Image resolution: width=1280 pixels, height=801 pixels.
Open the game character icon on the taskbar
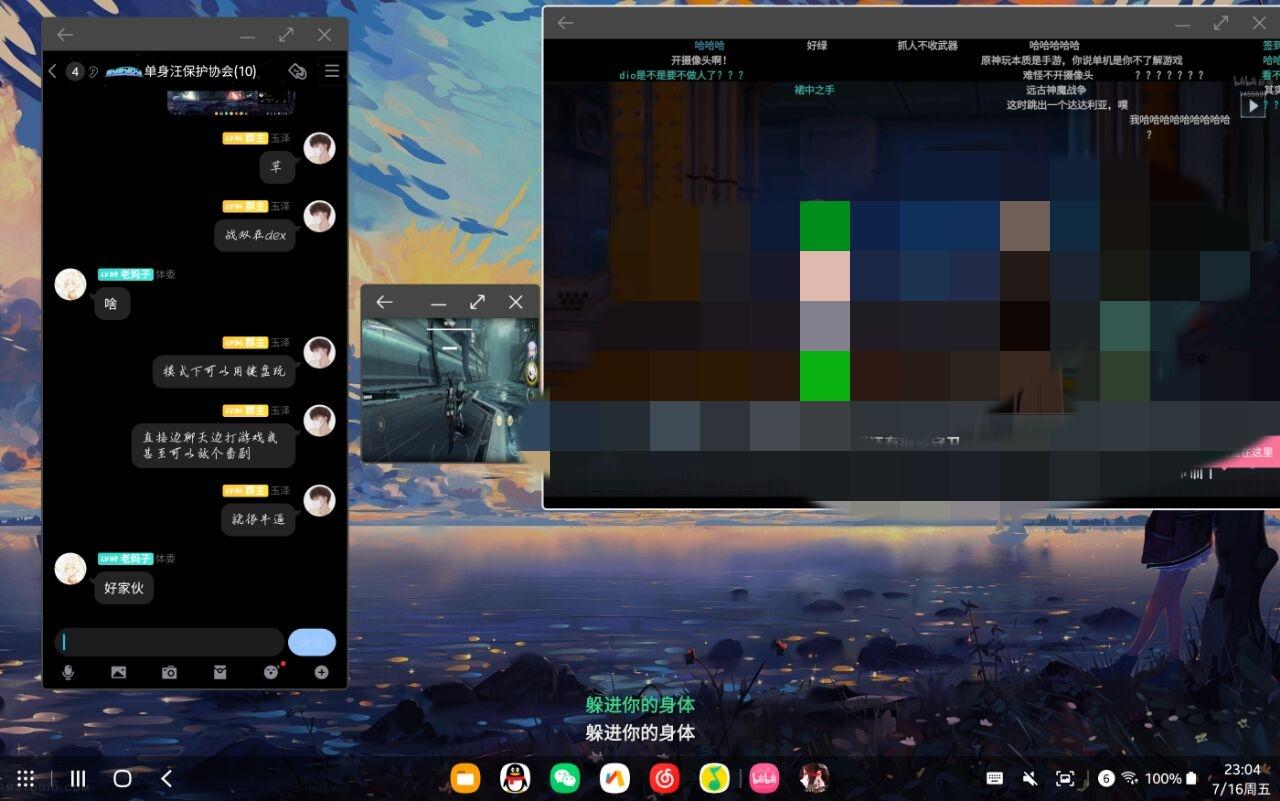coord(815,778)
